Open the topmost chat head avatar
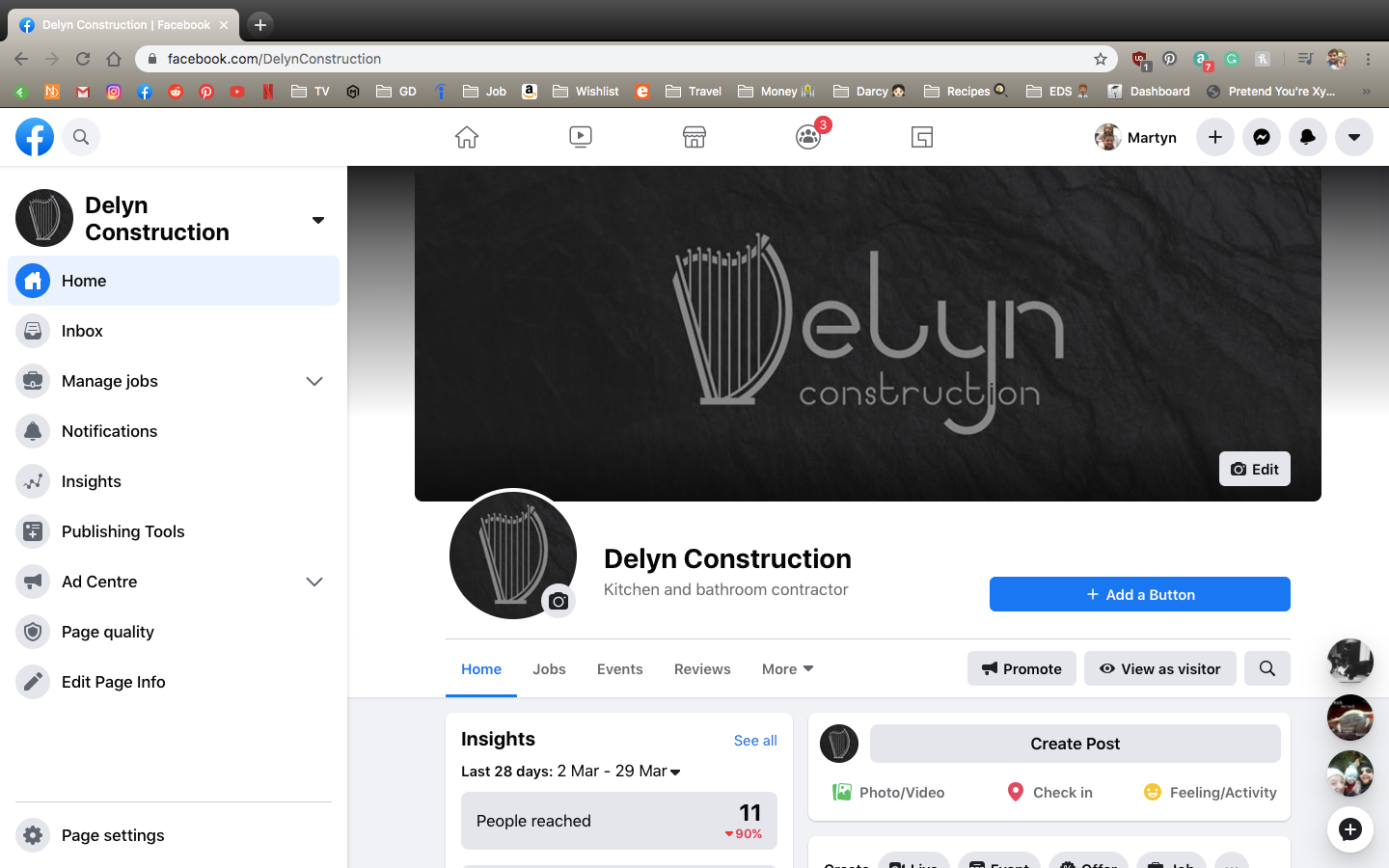The height and width of the screenshot is (868, 1389). point(1350,662)
